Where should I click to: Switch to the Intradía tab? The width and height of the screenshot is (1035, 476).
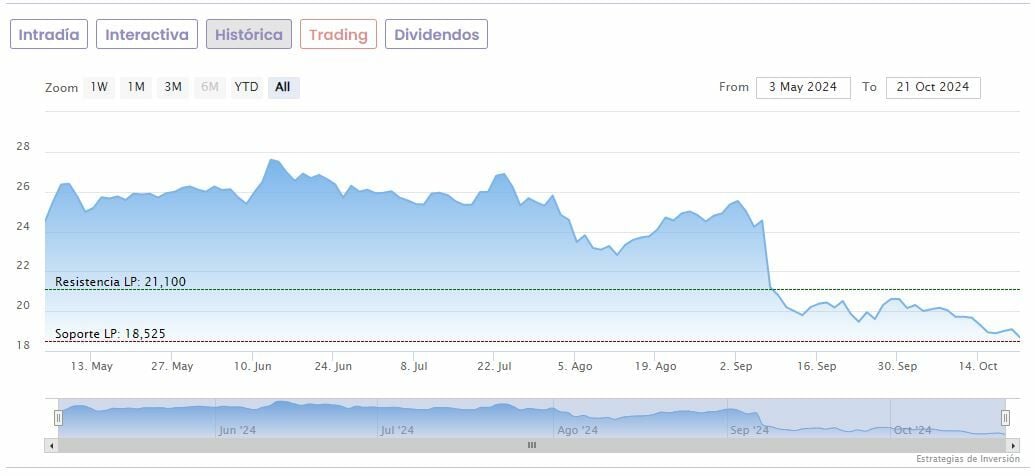[49, 35]
